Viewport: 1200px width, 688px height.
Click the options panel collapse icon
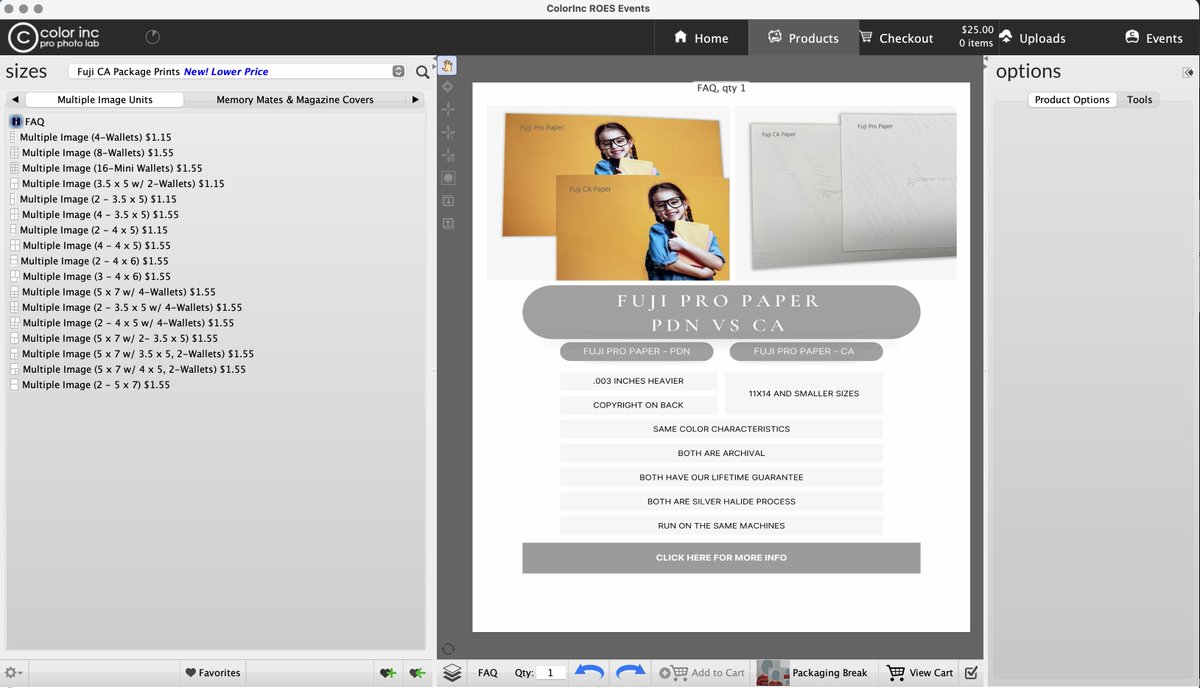coord(1188,72)
